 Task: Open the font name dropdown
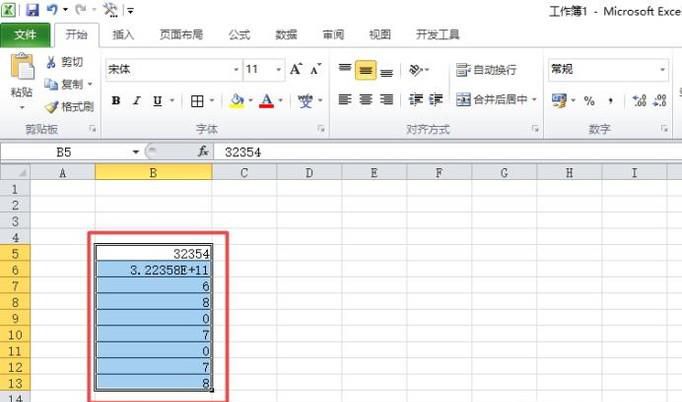(x=236, y=70)
